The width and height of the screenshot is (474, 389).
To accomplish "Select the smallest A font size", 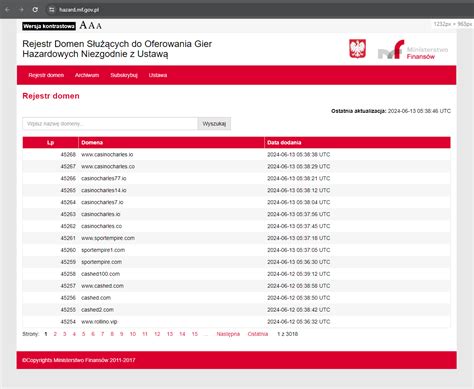I will point(99,26).
